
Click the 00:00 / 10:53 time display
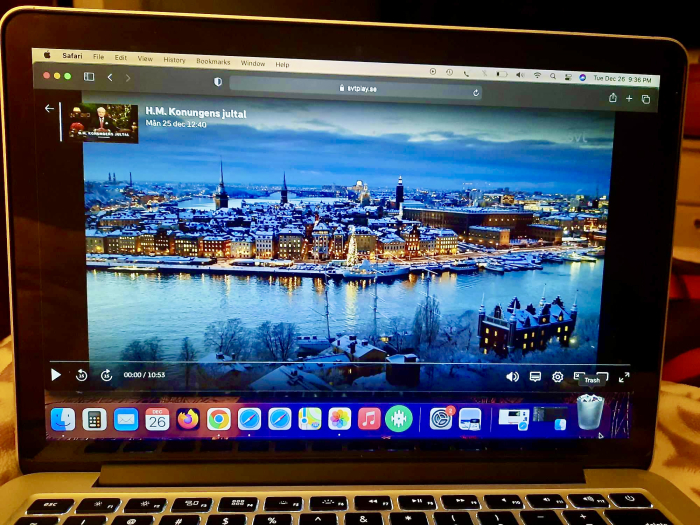coord(144,375)
